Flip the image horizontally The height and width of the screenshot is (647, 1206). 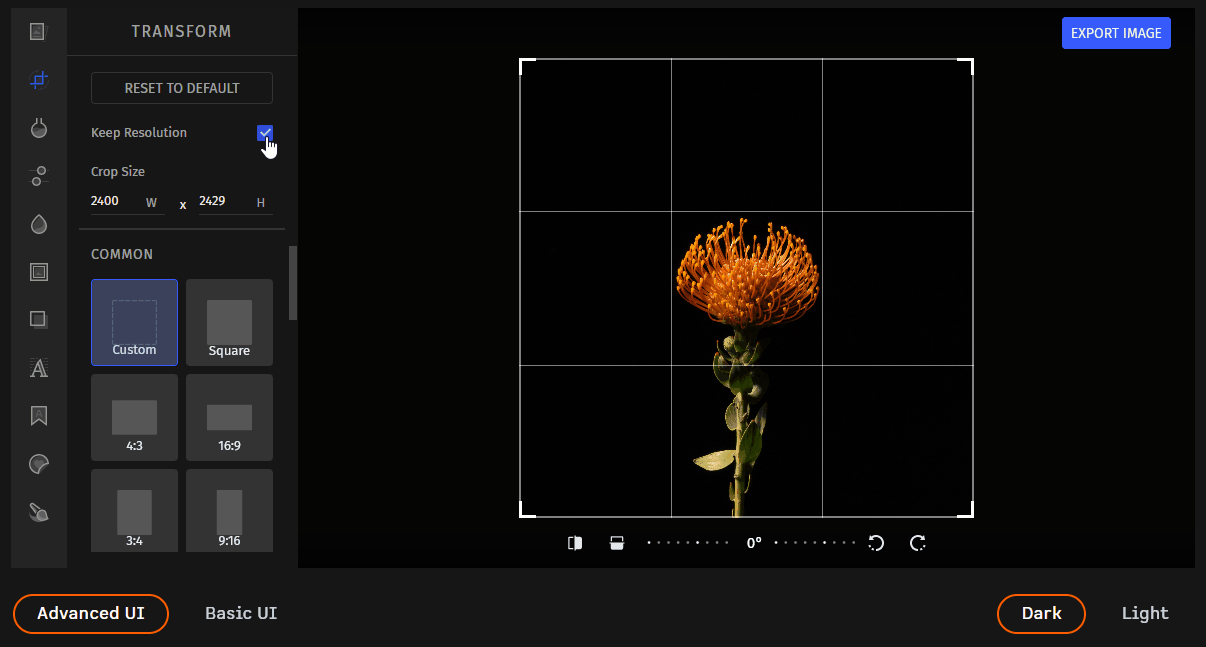[x=575, y=542]
